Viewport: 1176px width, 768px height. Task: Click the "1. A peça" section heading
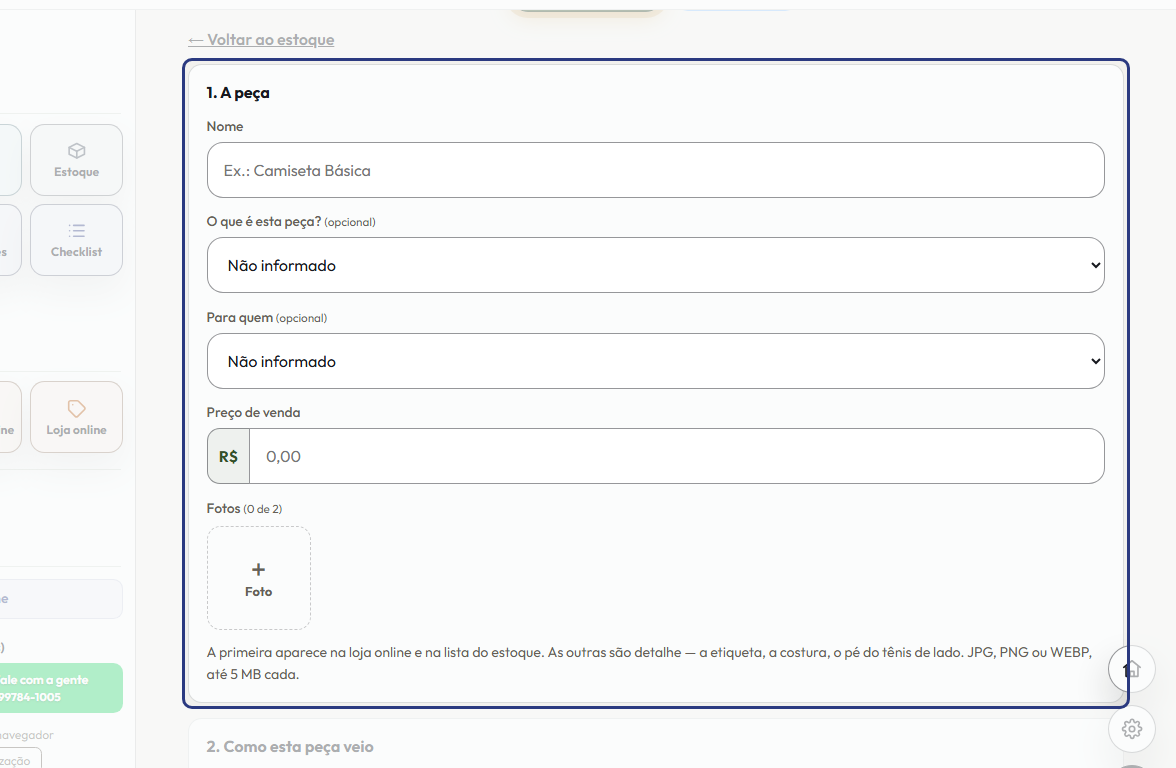tap(238, 93)
